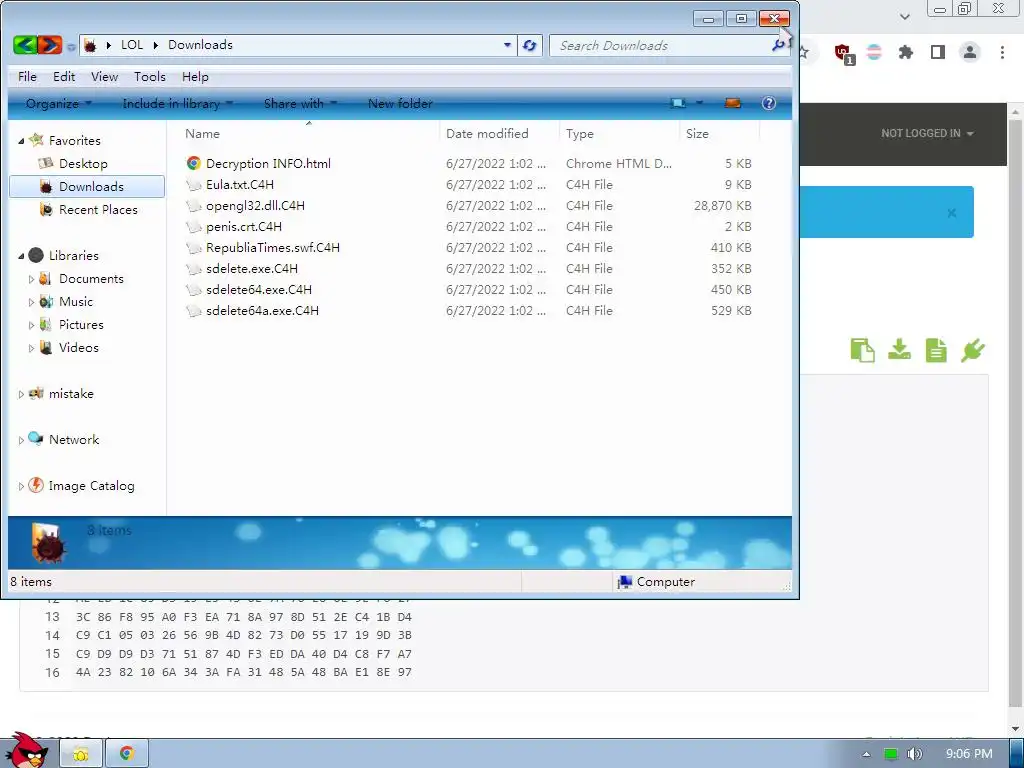This screenshot has width=1024, height=768.
Task: Dismiss the blue banner with X
Action: (x=952, y=213)
